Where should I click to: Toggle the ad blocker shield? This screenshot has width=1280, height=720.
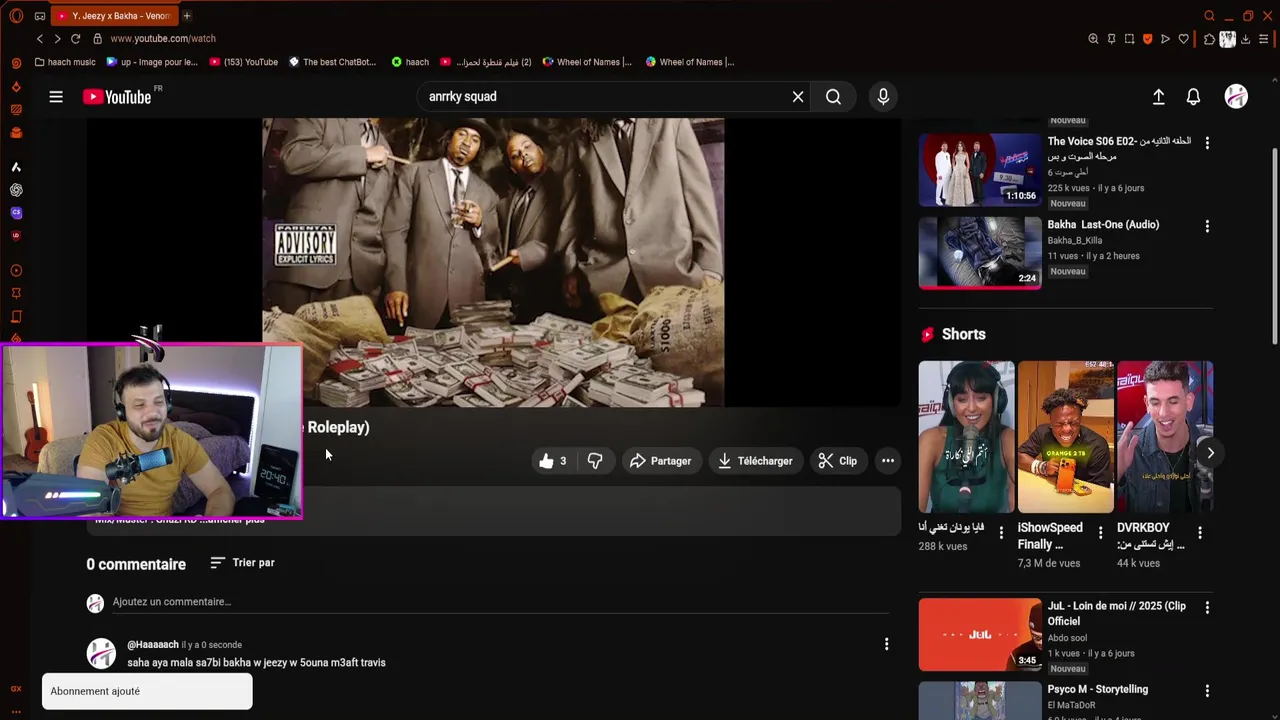1147,39
